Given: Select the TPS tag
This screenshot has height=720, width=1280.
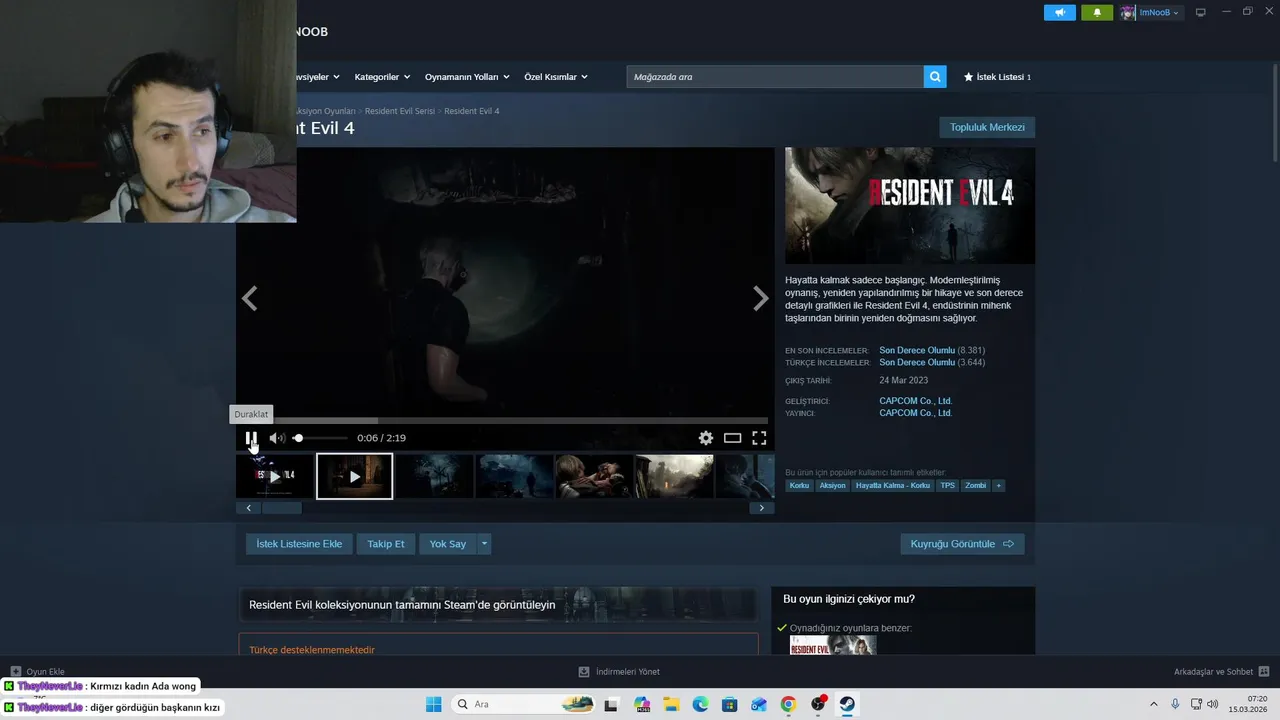Looking at the screenshot, I should 947,485.
